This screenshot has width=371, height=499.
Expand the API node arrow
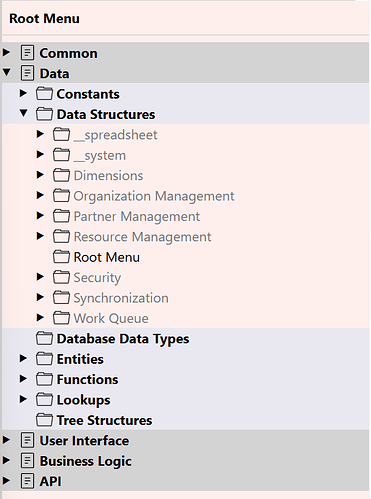tap(6, 481)
